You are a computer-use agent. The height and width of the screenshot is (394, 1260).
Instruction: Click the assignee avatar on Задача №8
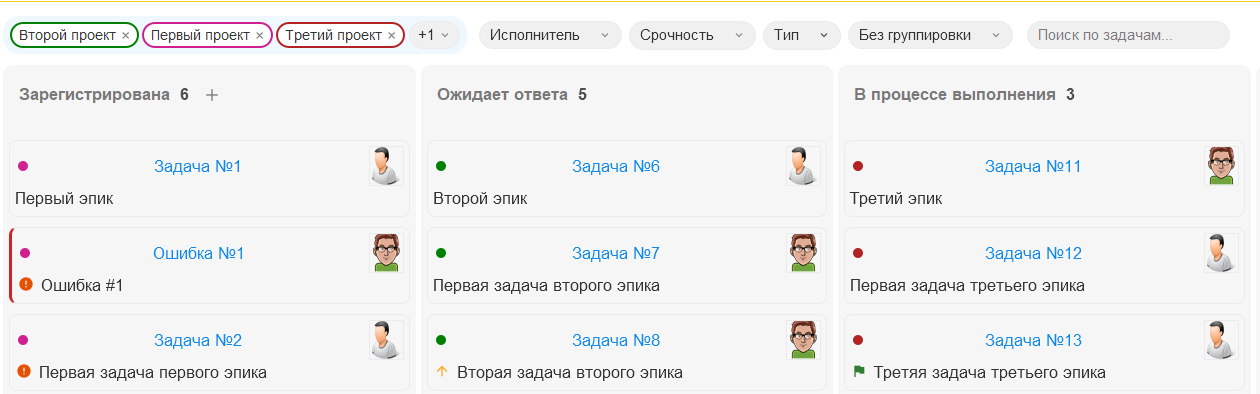coord(803,340)
